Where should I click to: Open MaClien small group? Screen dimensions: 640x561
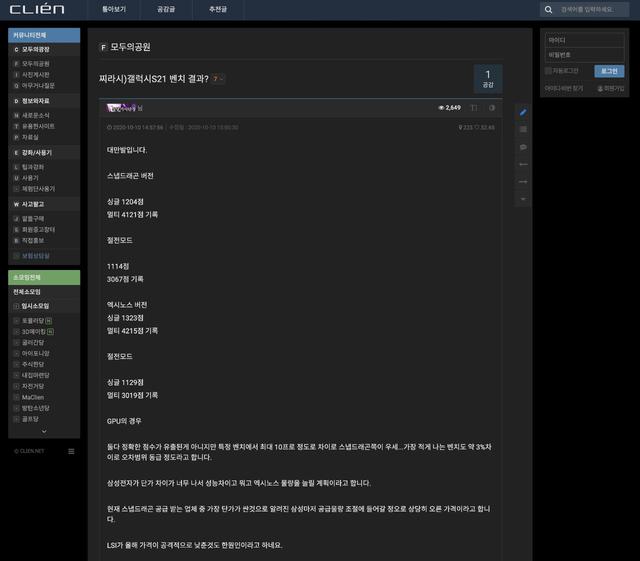pyautogui.click(x=33, y=397)
